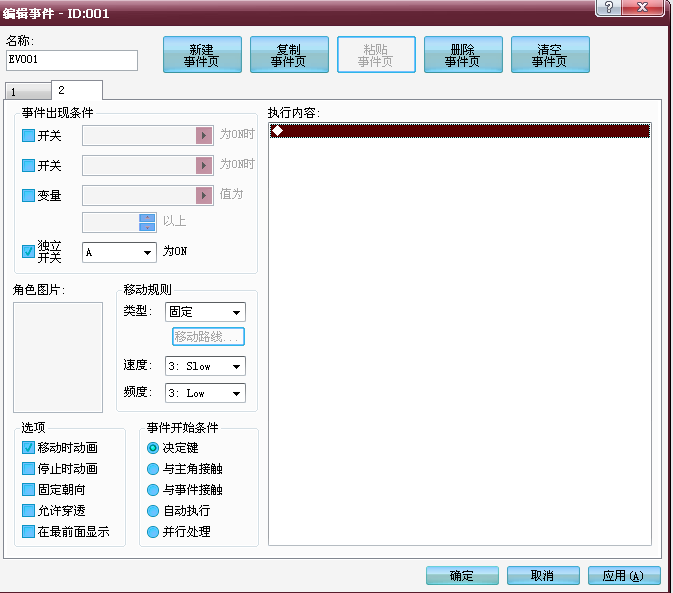Click the 移动路线... button

pyautogui.click(x=208, y=336)
